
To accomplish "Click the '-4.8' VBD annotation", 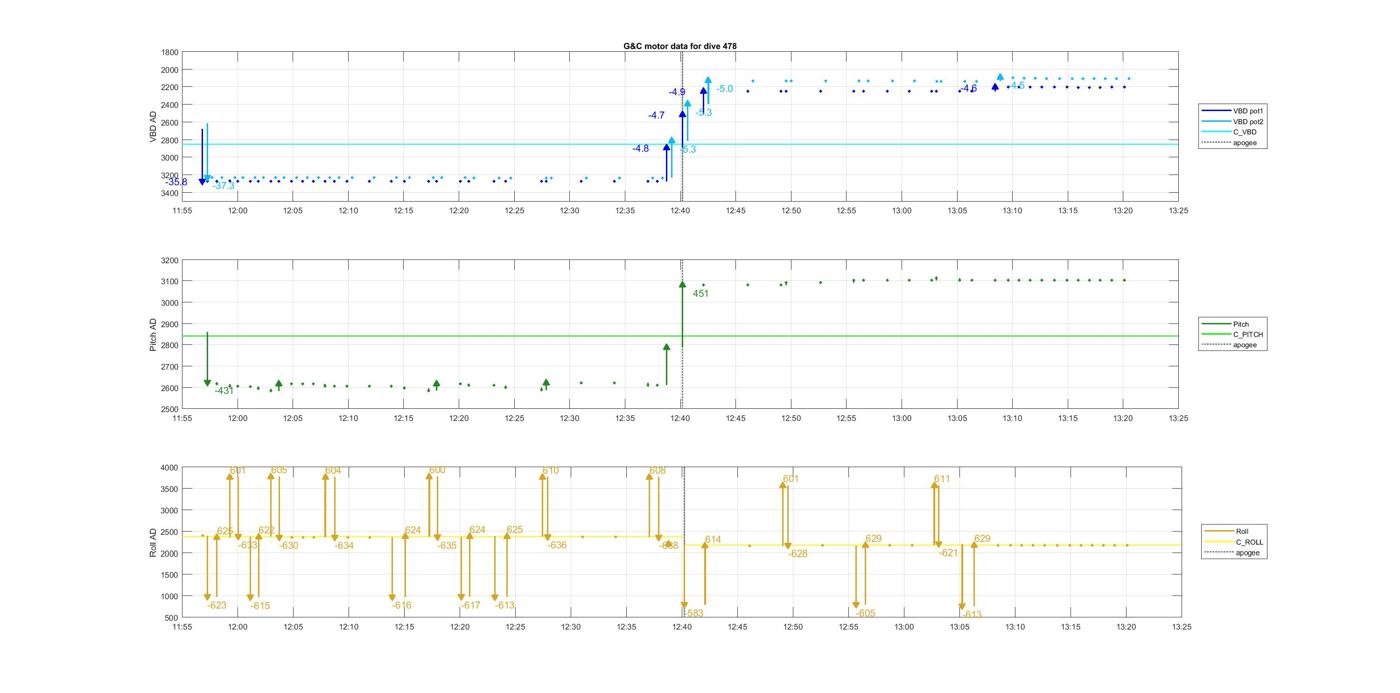I will click(x=640, y=149).
